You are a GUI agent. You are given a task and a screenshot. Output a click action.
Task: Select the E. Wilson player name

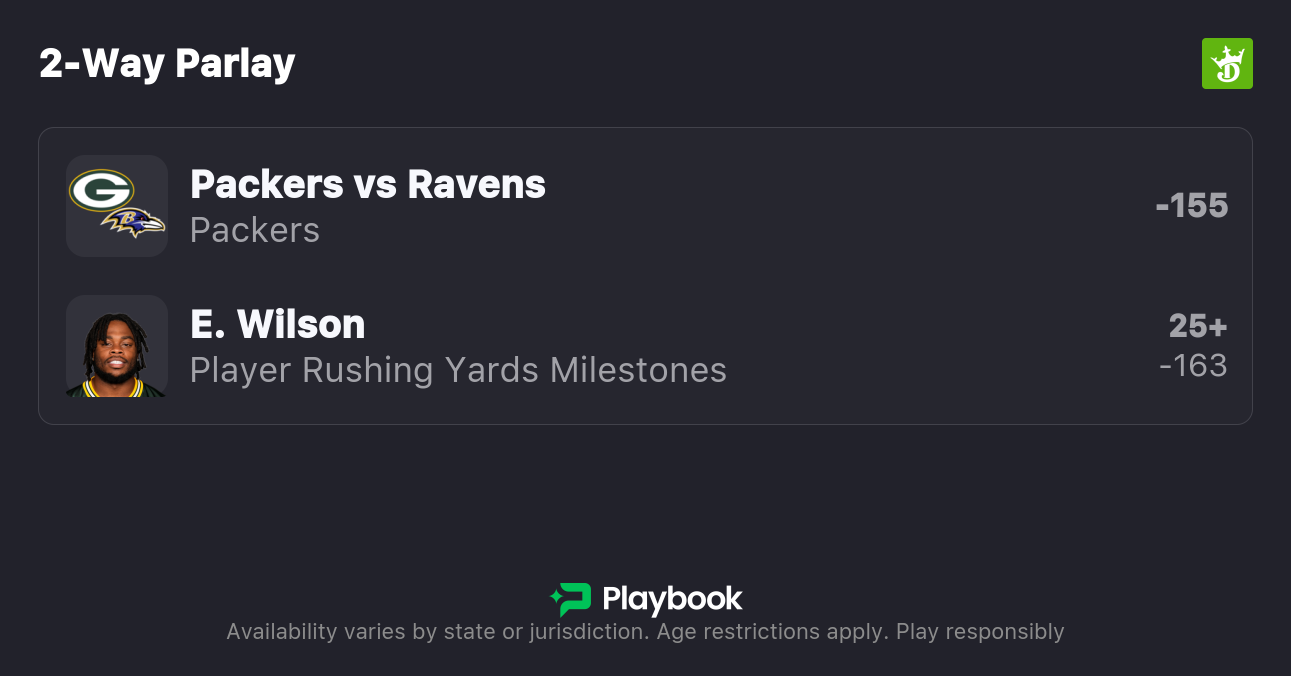point(277,324)
